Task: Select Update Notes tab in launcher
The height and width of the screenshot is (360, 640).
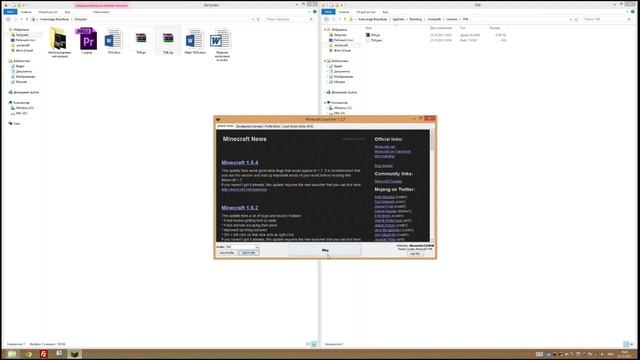Action: [x=225, y=126]
